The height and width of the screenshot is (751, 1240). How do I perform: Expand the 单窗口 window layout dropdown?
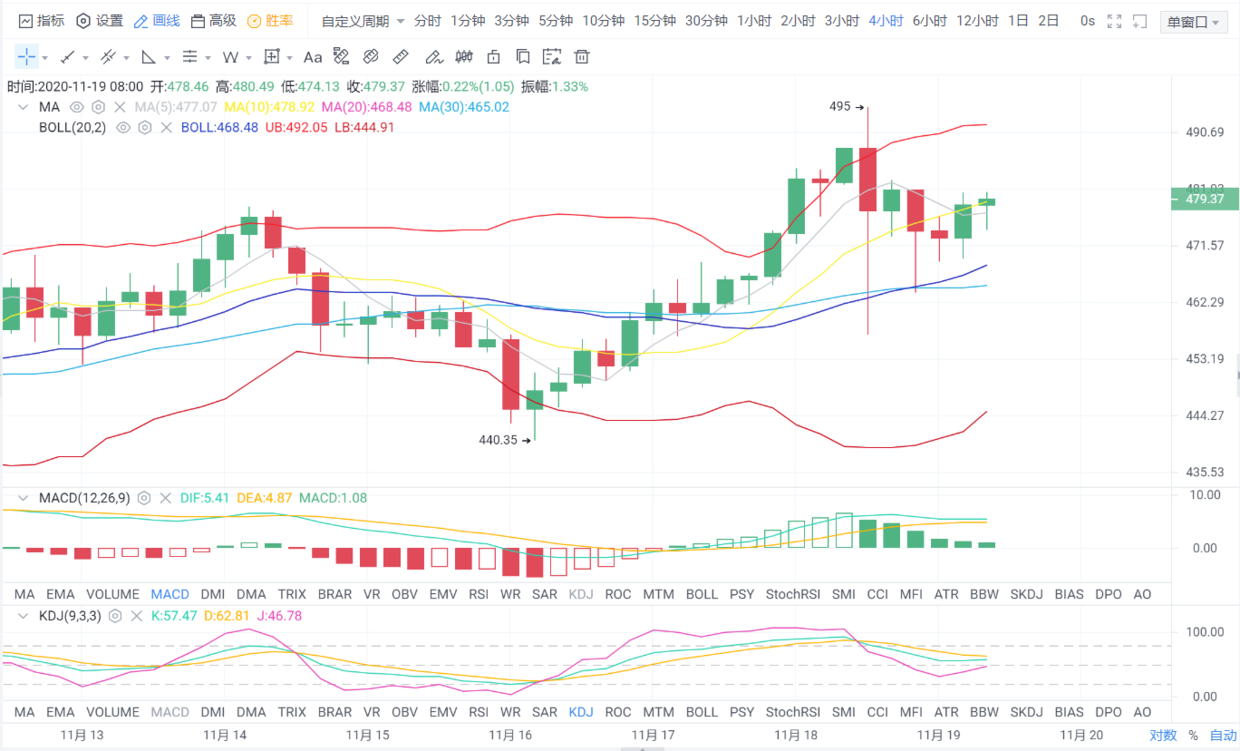(x=1194, y=22)
